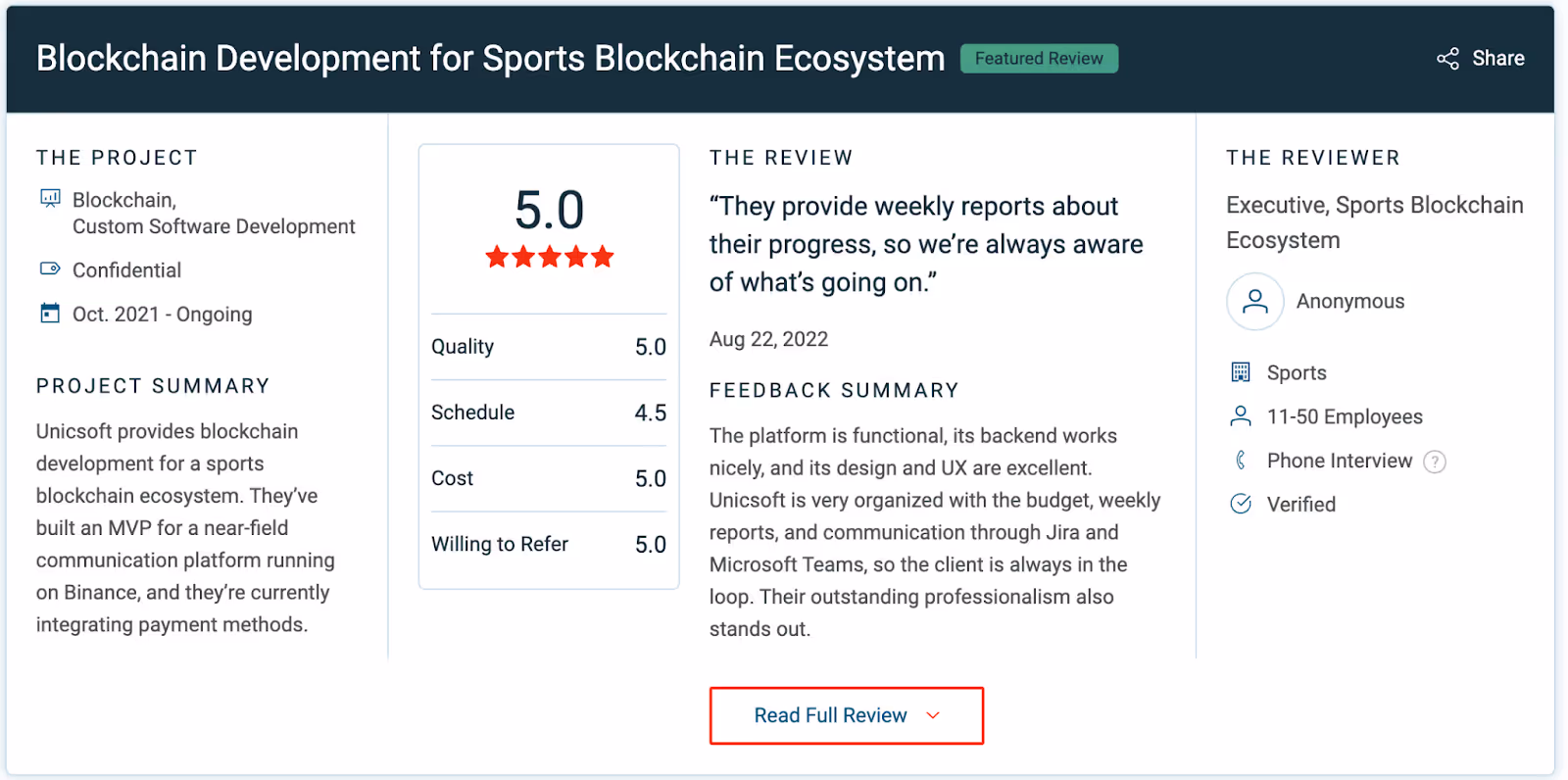Select the calendar icon next to project dates
The image size is (1568, 780).
49,313
